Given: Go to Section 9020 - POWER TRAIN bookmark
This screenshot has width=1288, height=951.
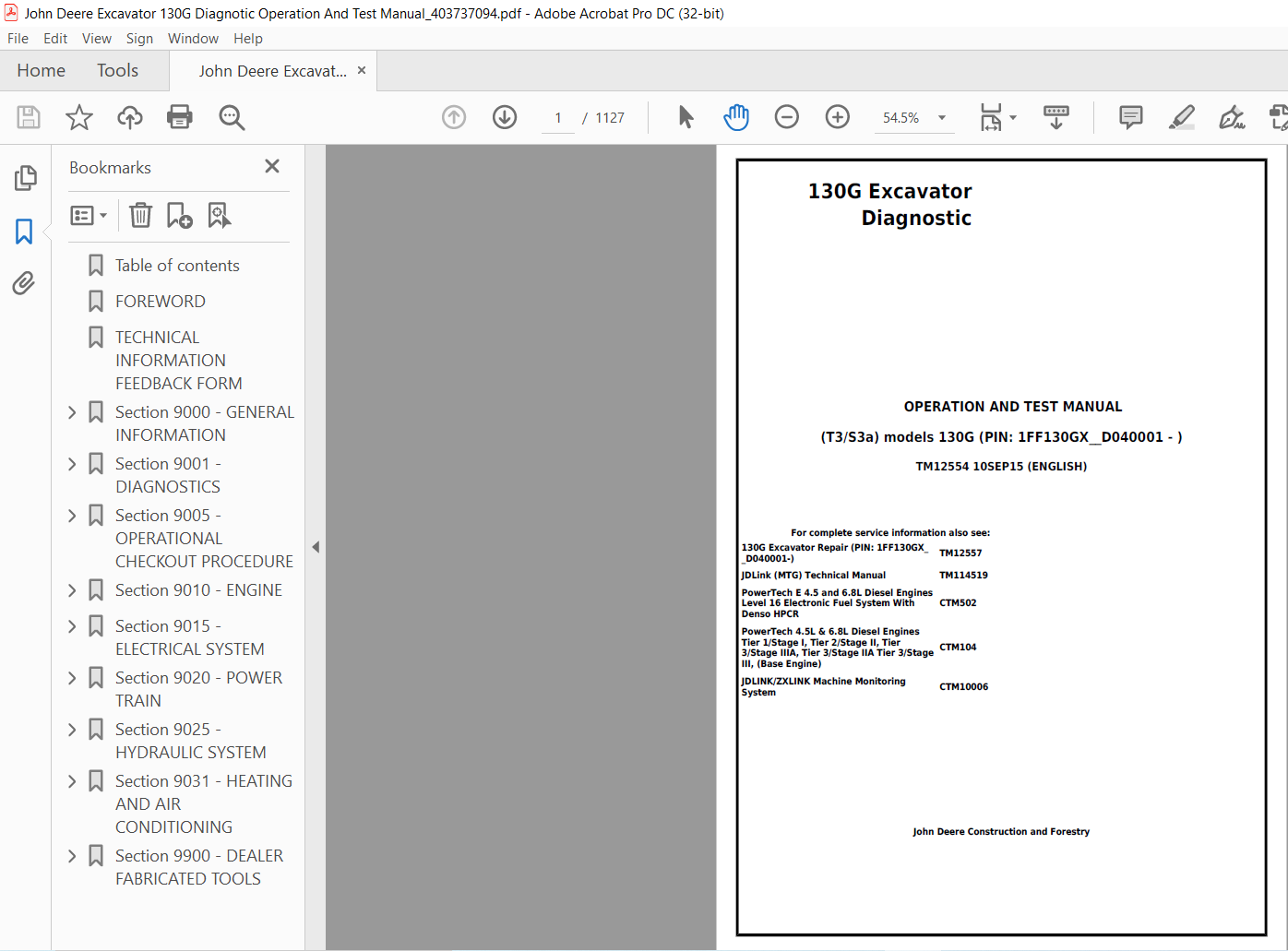Looking at the screenshot, I should (199, 689).
